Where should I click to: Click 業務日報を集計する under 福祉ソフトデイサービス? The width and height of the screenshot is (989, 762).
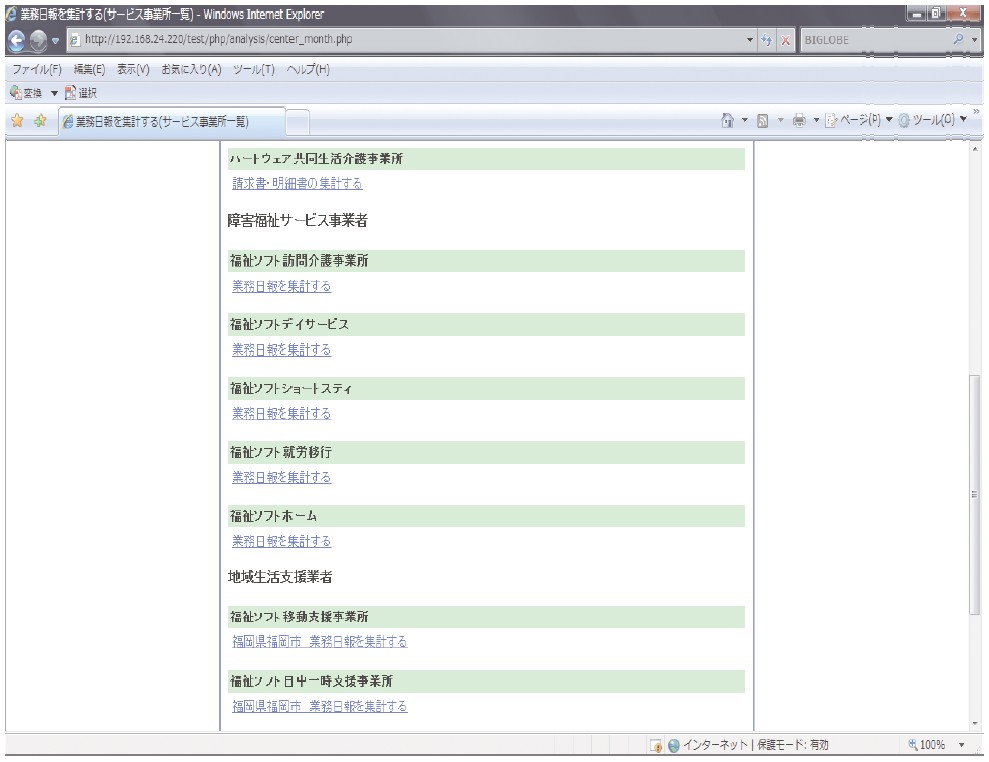coord(281,350)
